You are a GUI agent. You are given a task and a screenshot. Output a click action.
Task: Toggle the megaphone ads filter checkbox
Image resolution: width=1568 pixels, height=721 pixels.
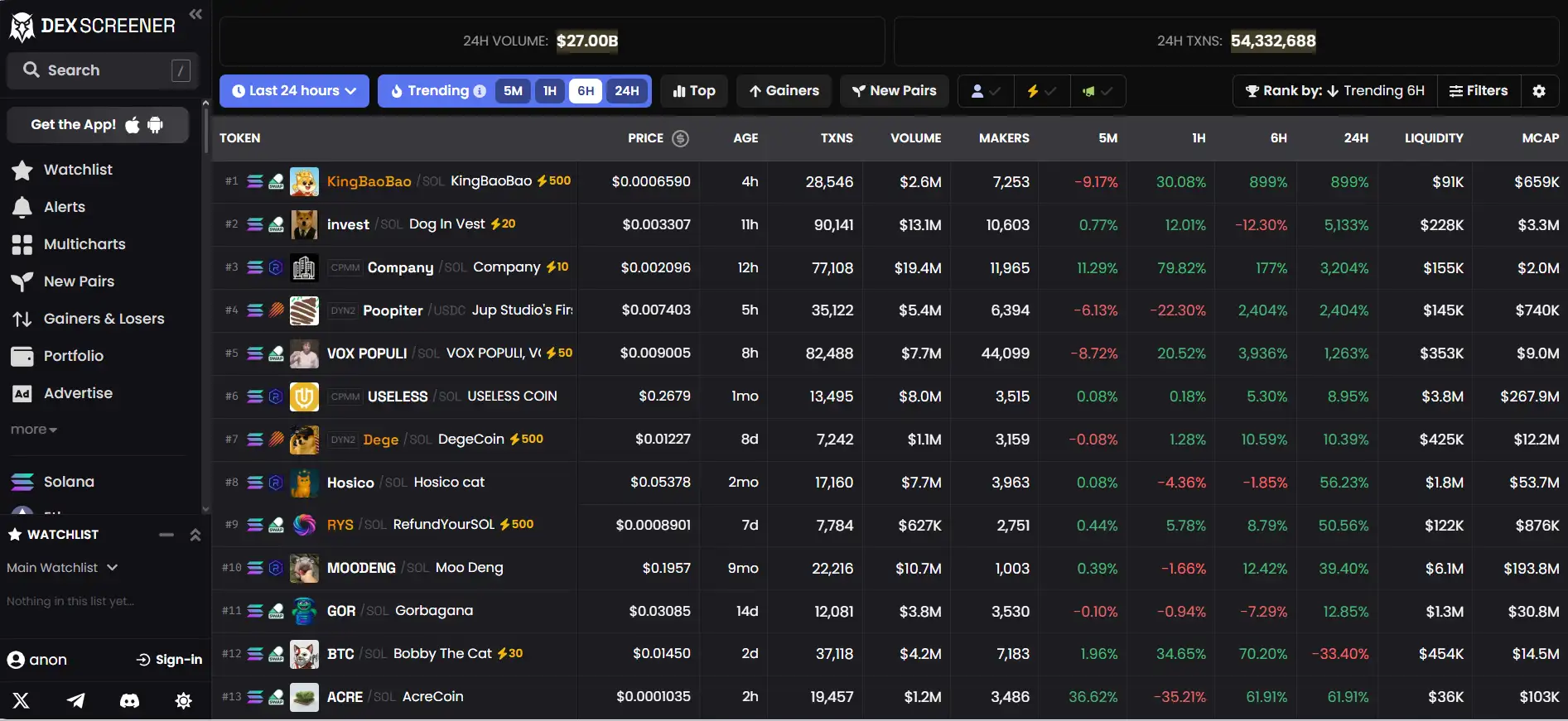tap(1097, 91)
